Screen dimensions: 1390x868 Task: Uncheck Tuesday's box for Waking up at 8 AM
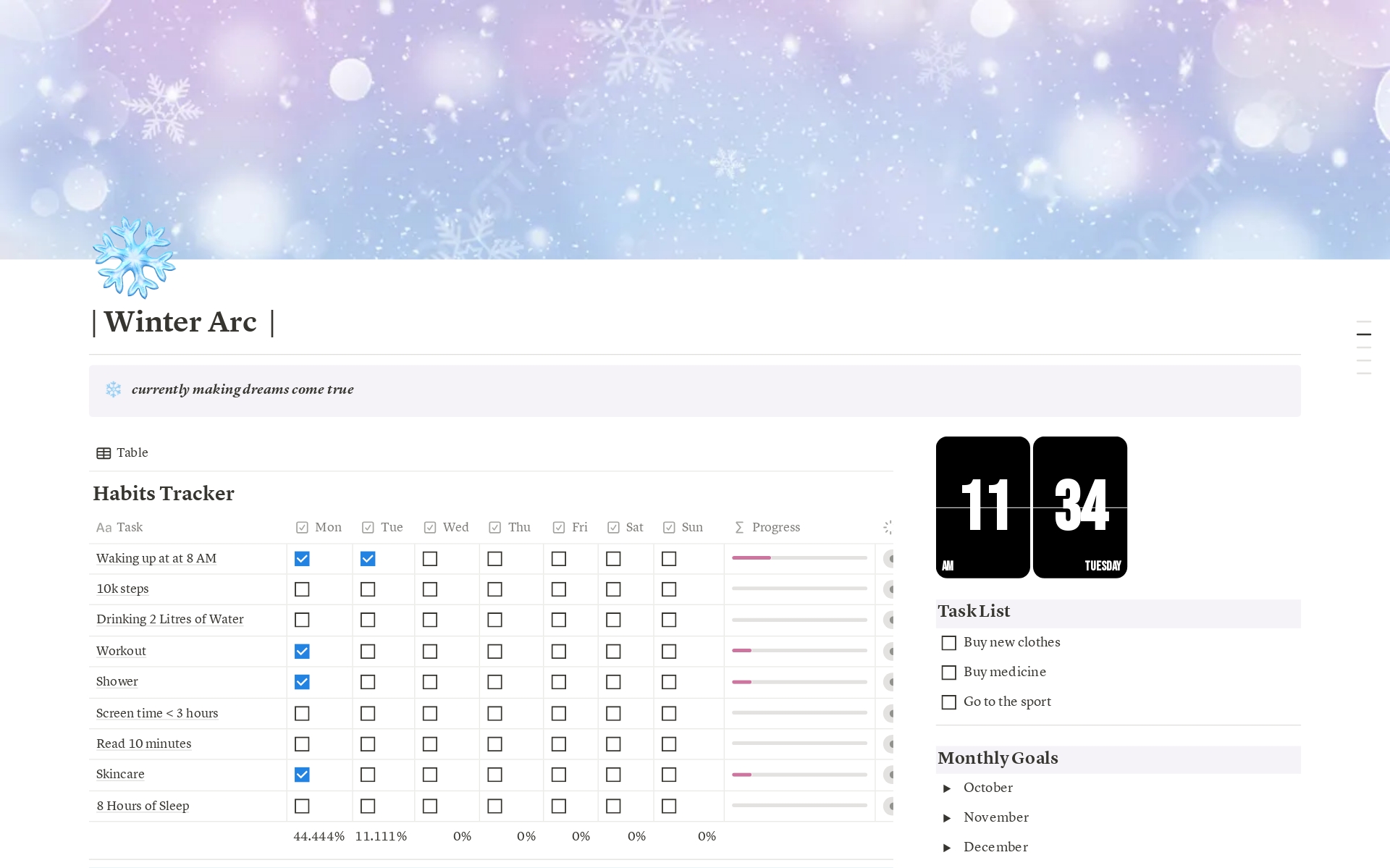[x=368, y=558]
